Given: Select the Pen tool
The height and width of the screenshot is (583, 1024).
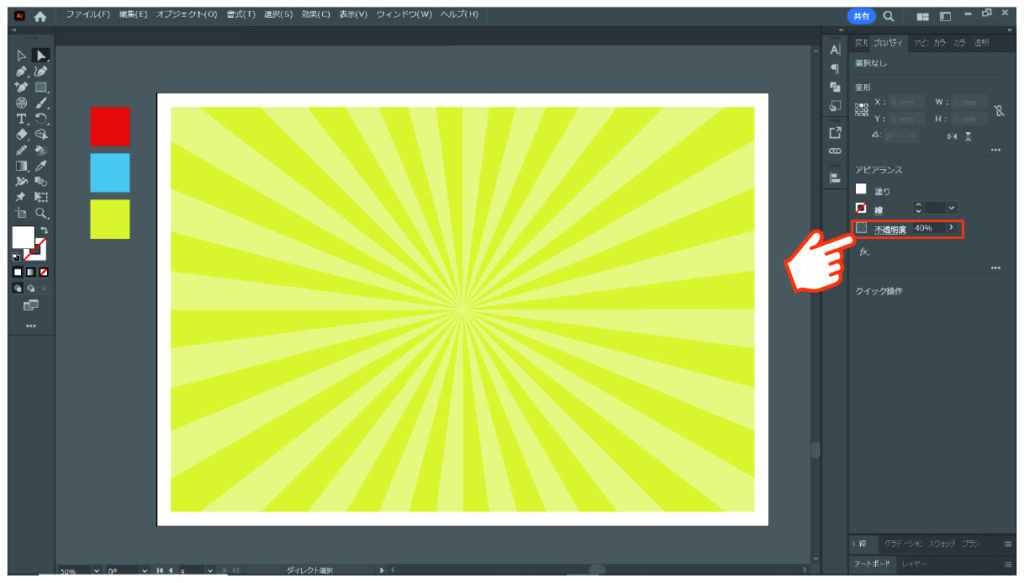Looking at the screenshot, I should point(21,72).
